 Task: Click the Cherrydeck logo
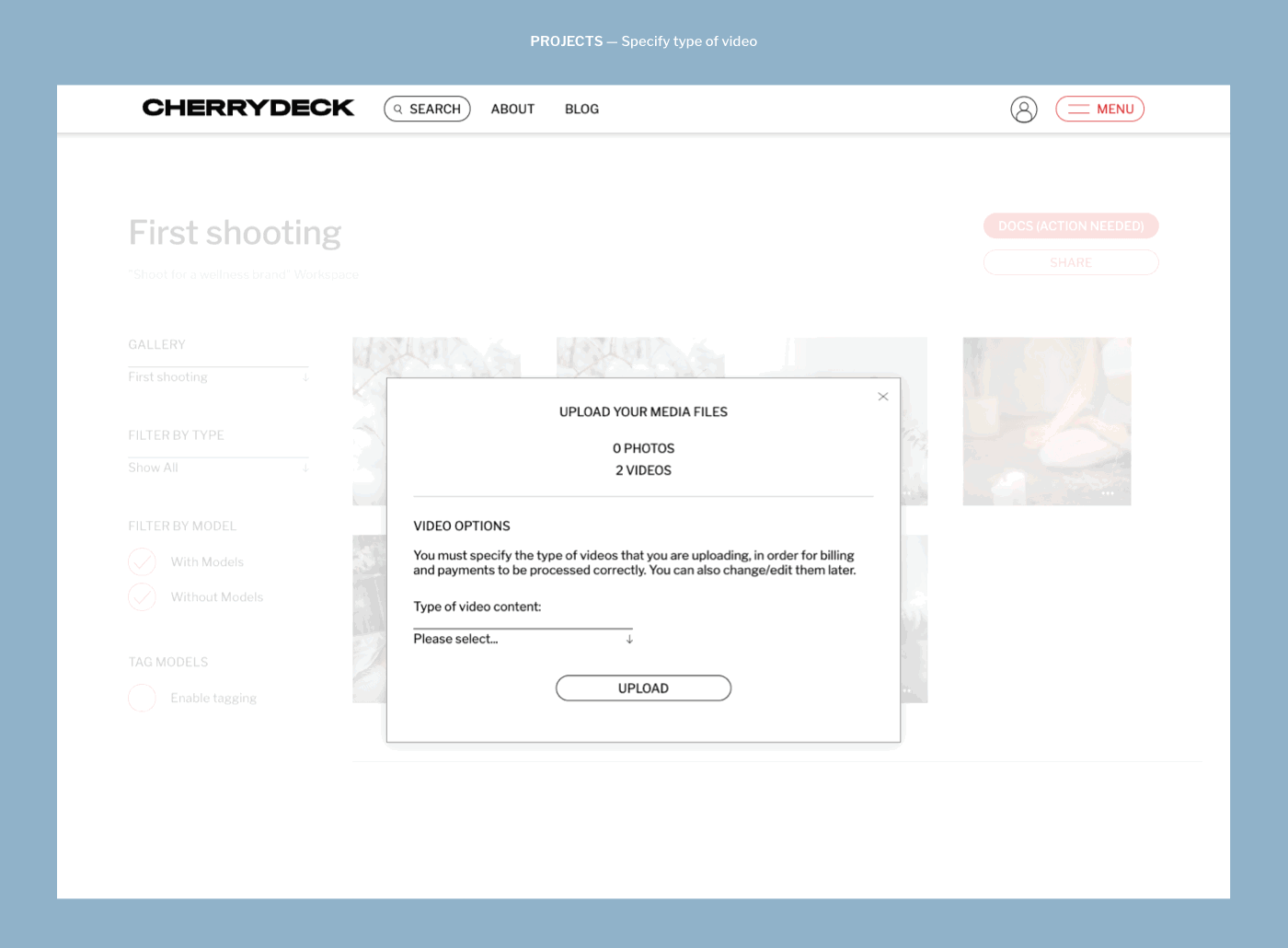(x=247, y=109)
